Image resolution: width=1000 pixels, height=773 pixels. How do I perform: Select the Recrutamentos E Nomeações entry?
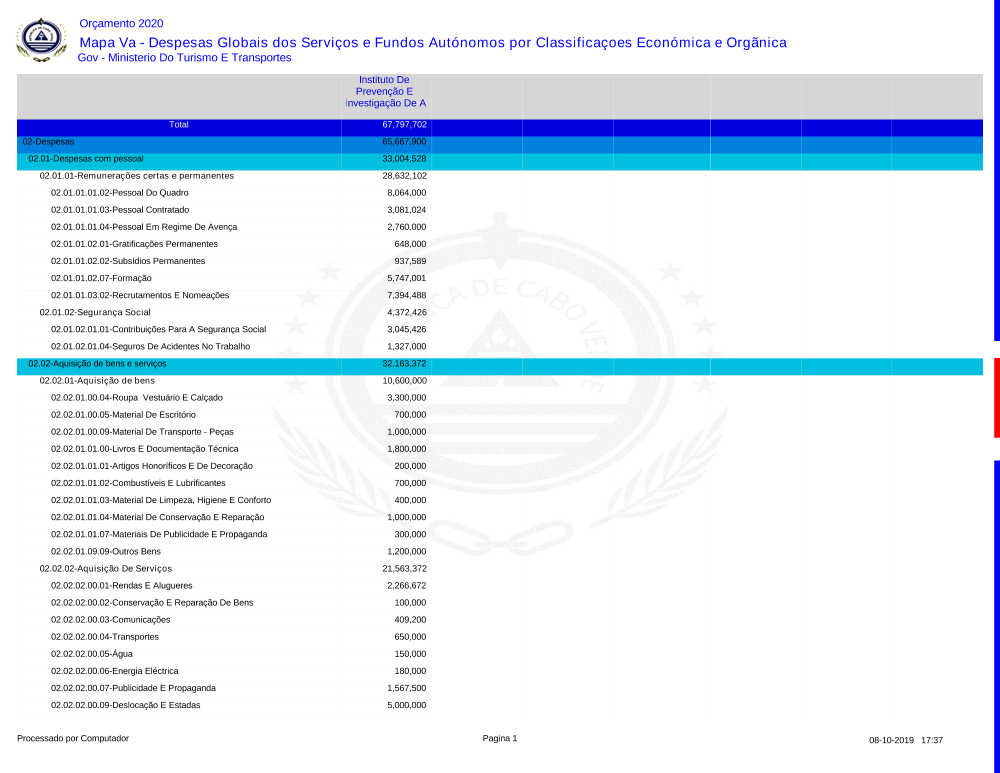click(140, 296)
